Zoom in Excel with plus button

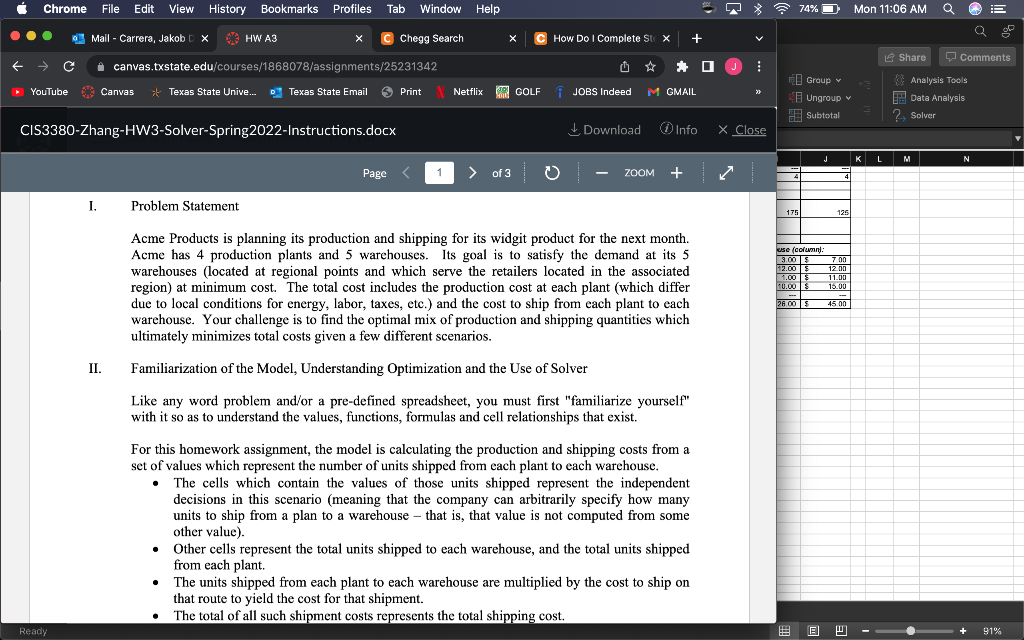coord(963,631)
